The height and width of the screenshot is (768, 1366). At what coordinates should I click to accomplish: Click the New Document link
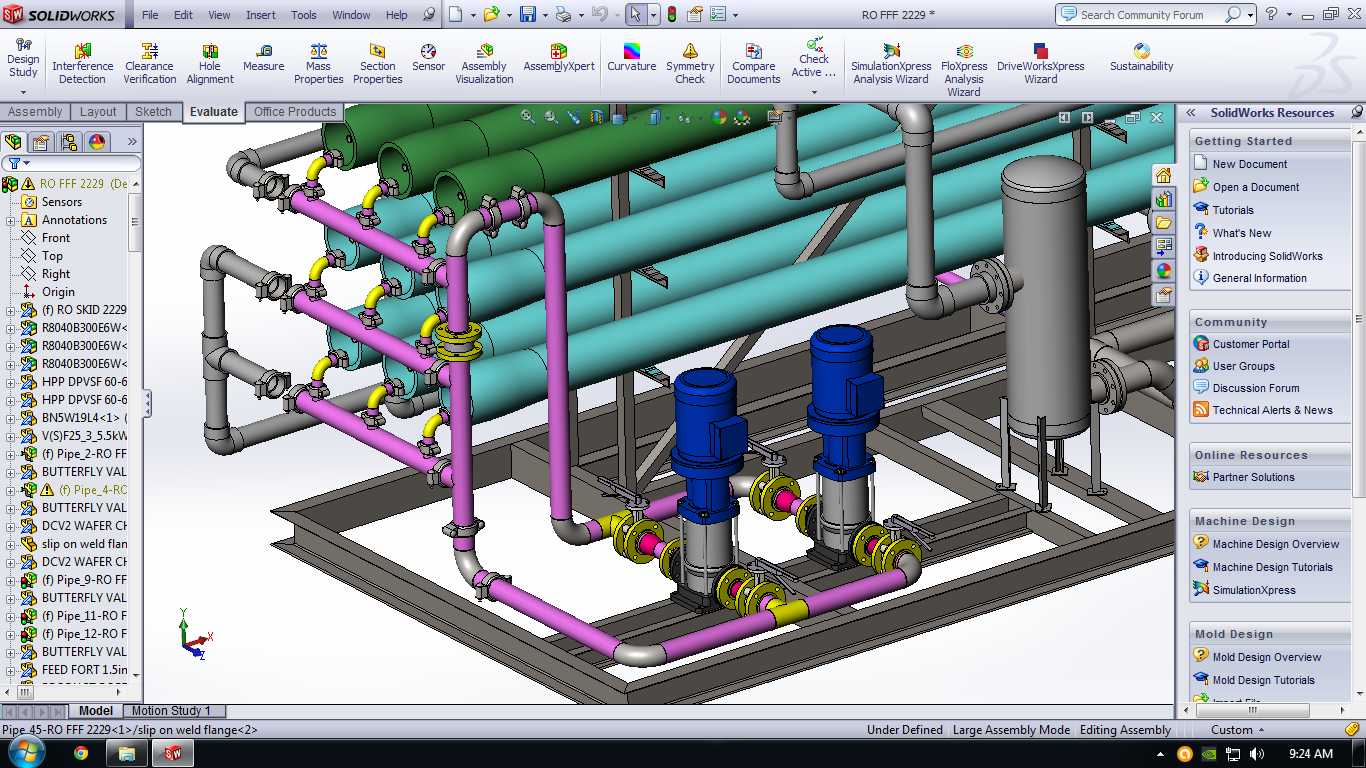pyautogui.click(x=1250, y=164)
